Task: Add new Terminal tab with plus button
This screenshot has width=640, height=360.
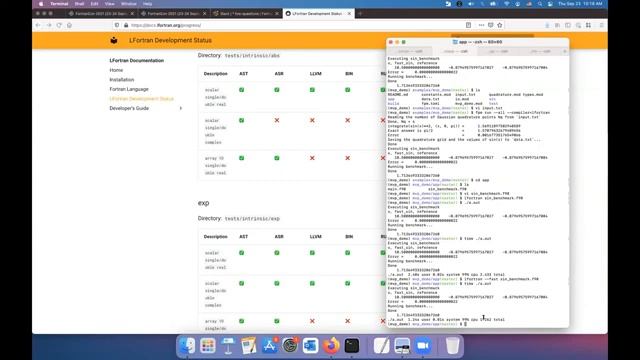Action: coord(564,51)
